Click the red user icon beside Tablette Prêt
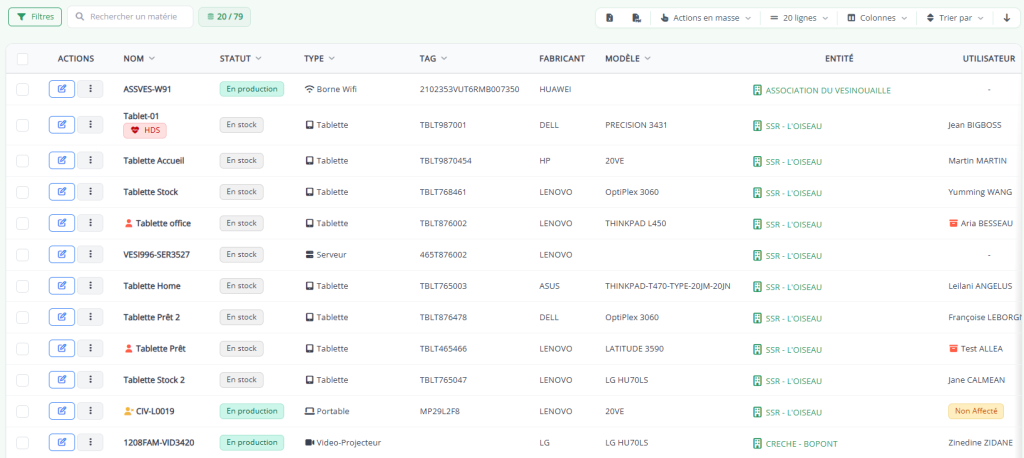This screenshot has height=458, width=1024. (x=128, y=348)
